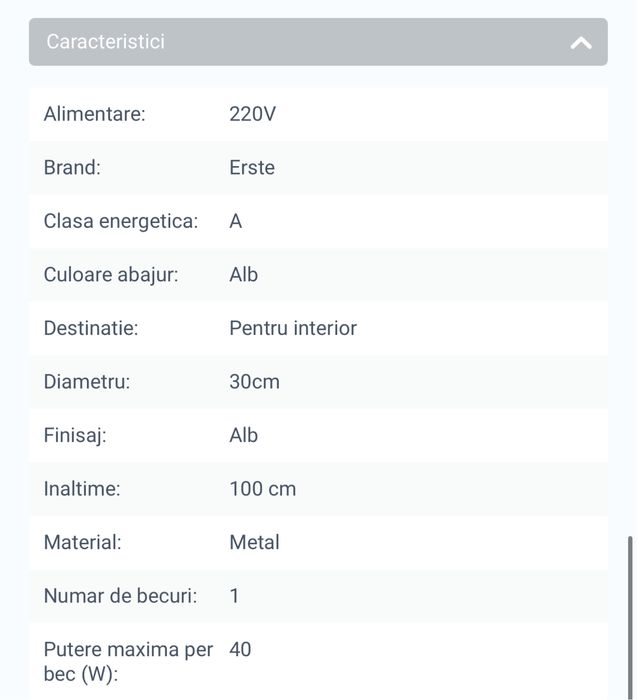Select the Alimentare label

pos(95,114)
